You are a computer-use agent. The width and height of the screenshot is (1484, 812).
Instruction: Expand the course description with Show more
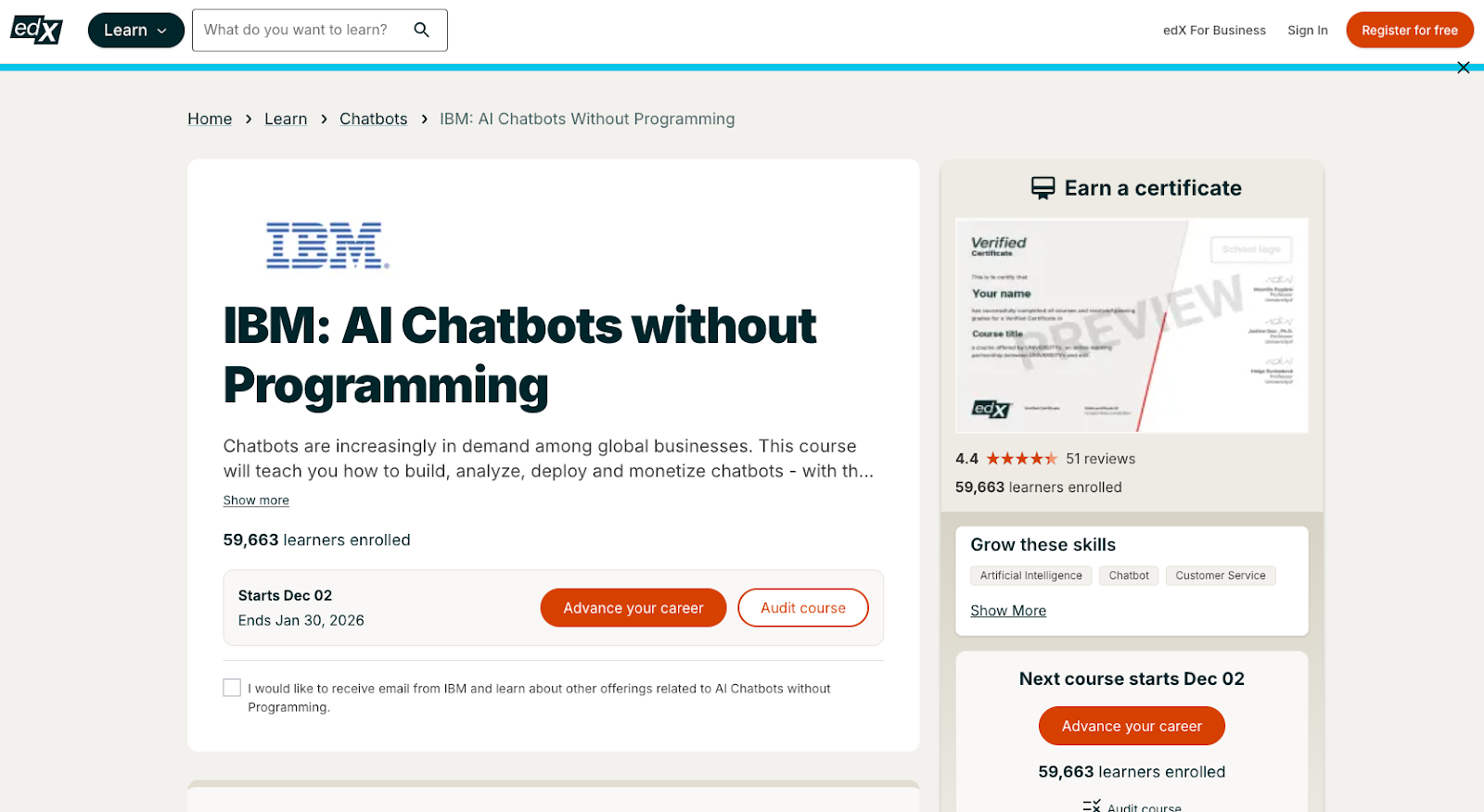[255, 500]
